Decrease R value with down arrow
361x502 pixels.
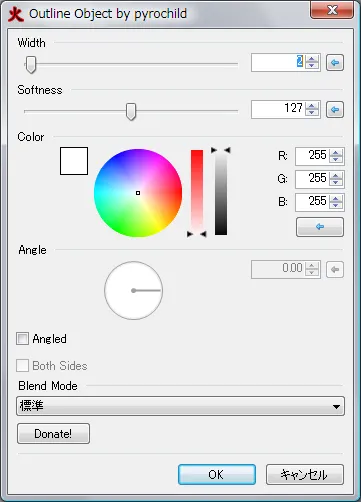coord(336,160)
